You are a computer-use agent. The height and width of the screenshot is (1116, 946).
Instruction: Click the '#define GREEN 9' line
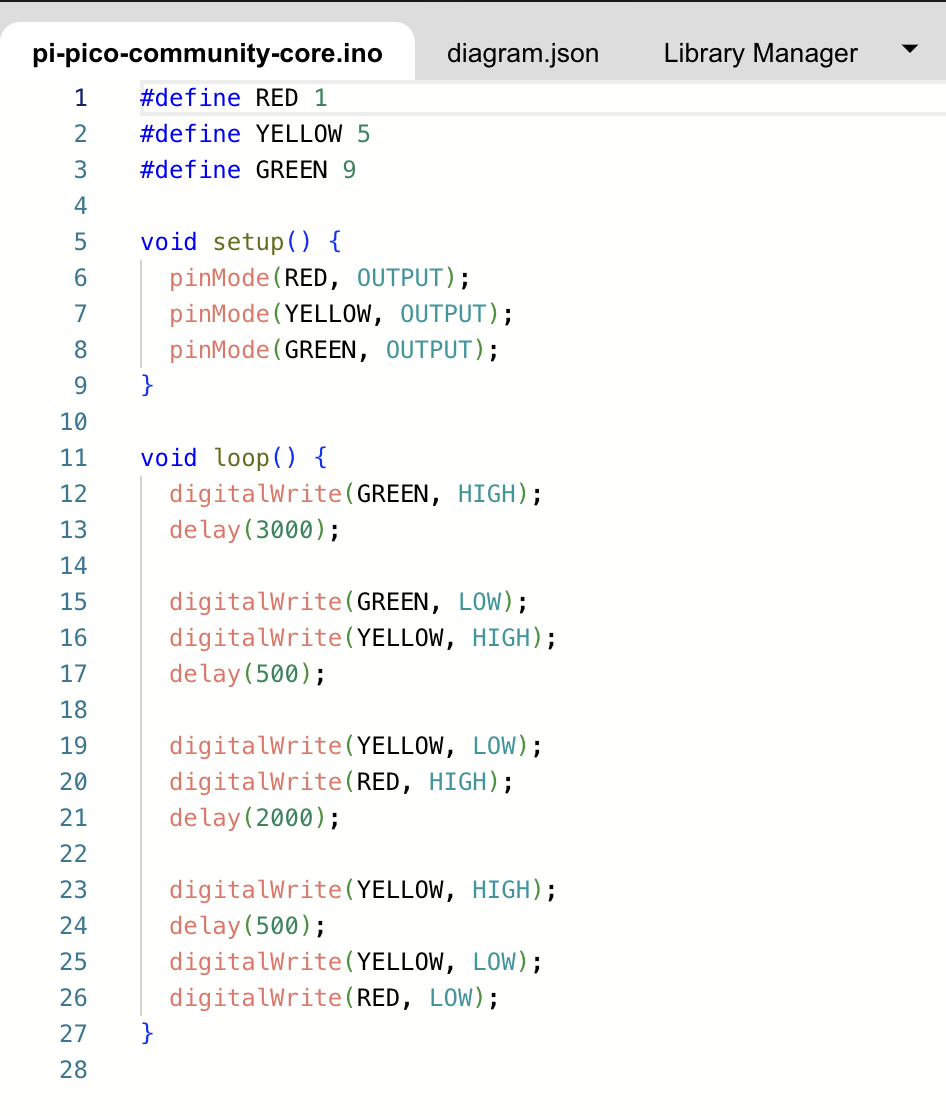[248, 169]
